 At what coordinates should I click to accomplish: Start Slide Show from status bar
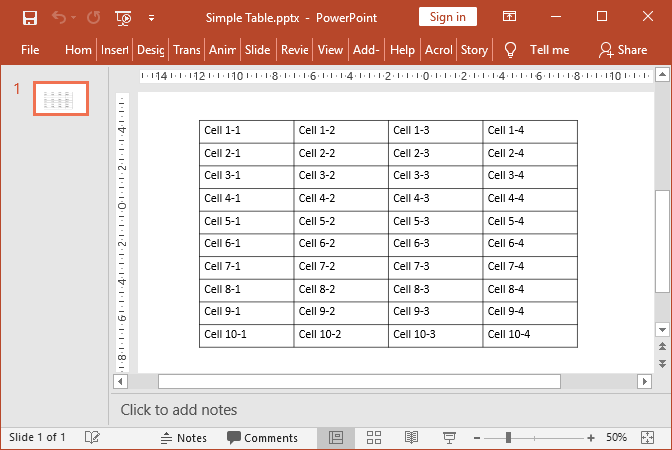pyautogui.click(x=449, y=437)
